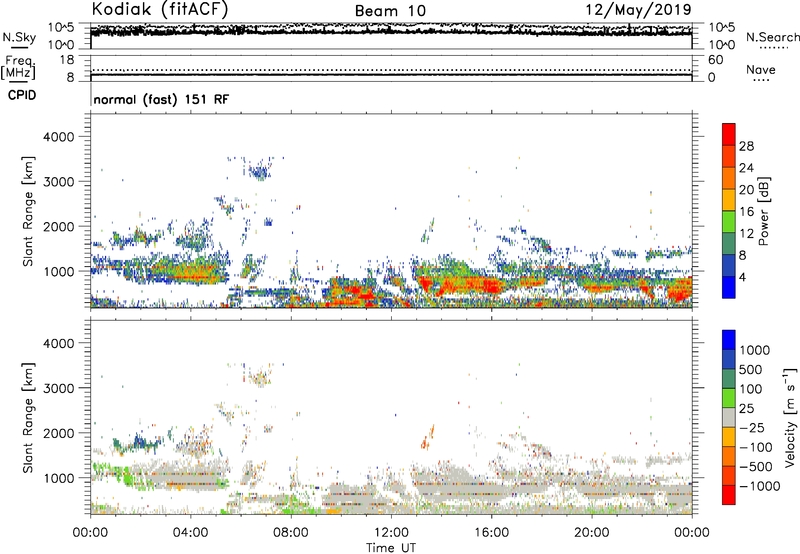Select the '04:00' time tick label
The height and width of the screenshot is (554, 800).
pos(190,533)
